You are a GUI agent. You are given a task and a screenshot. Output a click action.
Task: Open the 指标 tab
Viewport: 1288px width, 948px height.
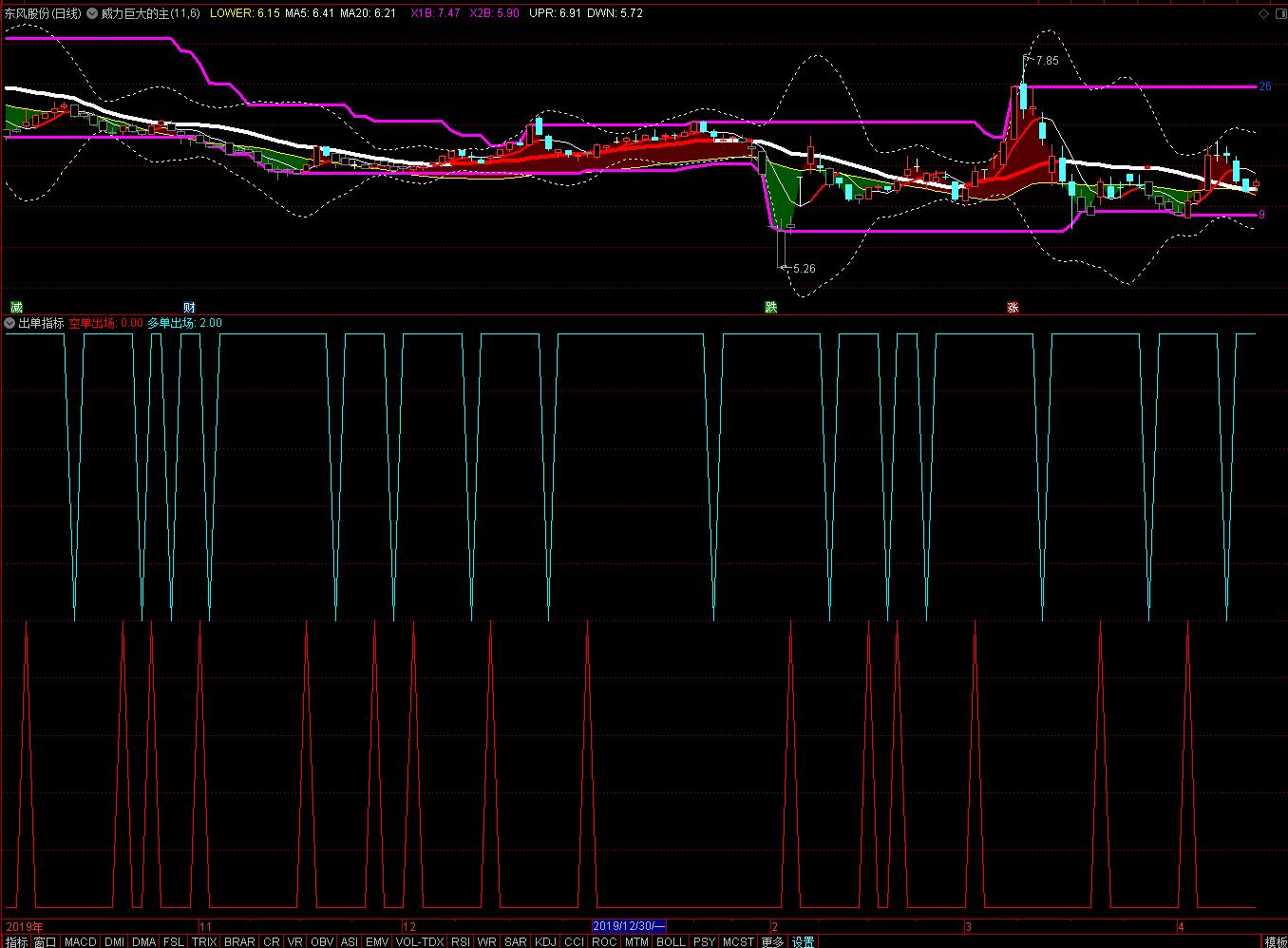16,941
